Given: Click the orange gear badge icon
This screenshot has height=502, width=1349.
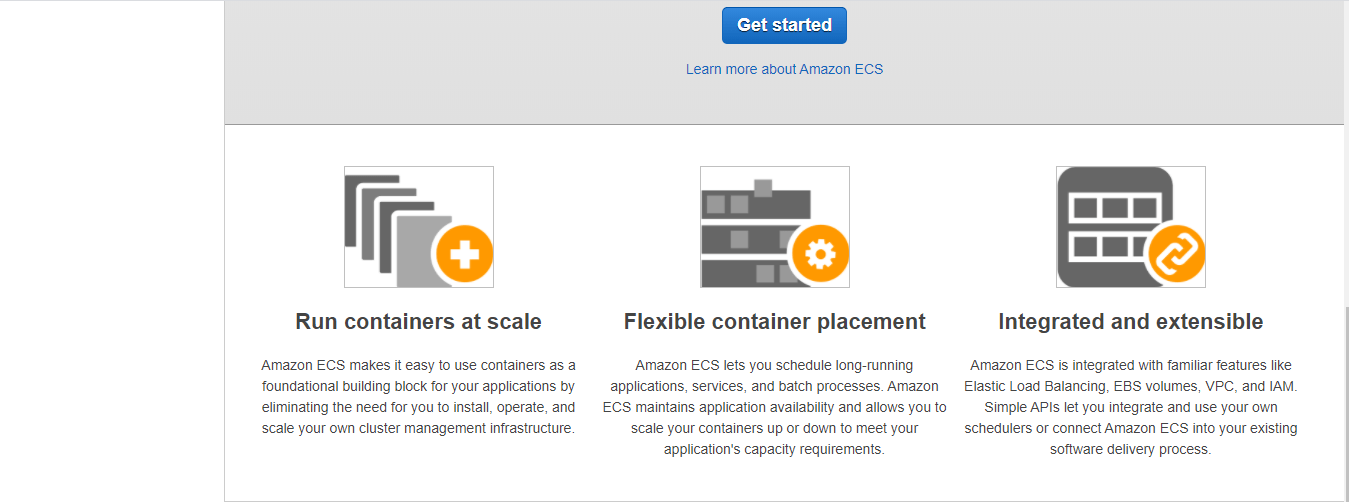Looking at the screenshot, I should click(x=820, y=254).
